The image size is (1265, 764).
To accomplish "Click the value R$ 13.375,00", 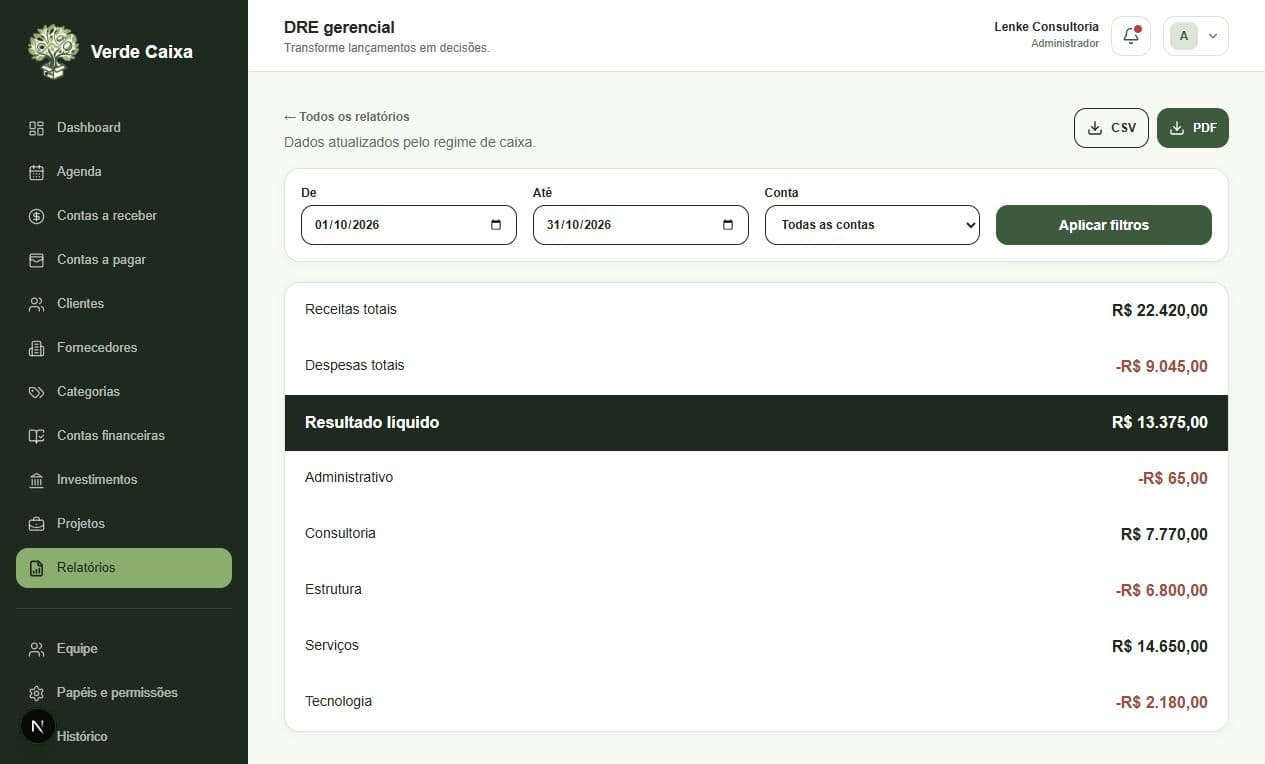I will (x=1160, y=423).
